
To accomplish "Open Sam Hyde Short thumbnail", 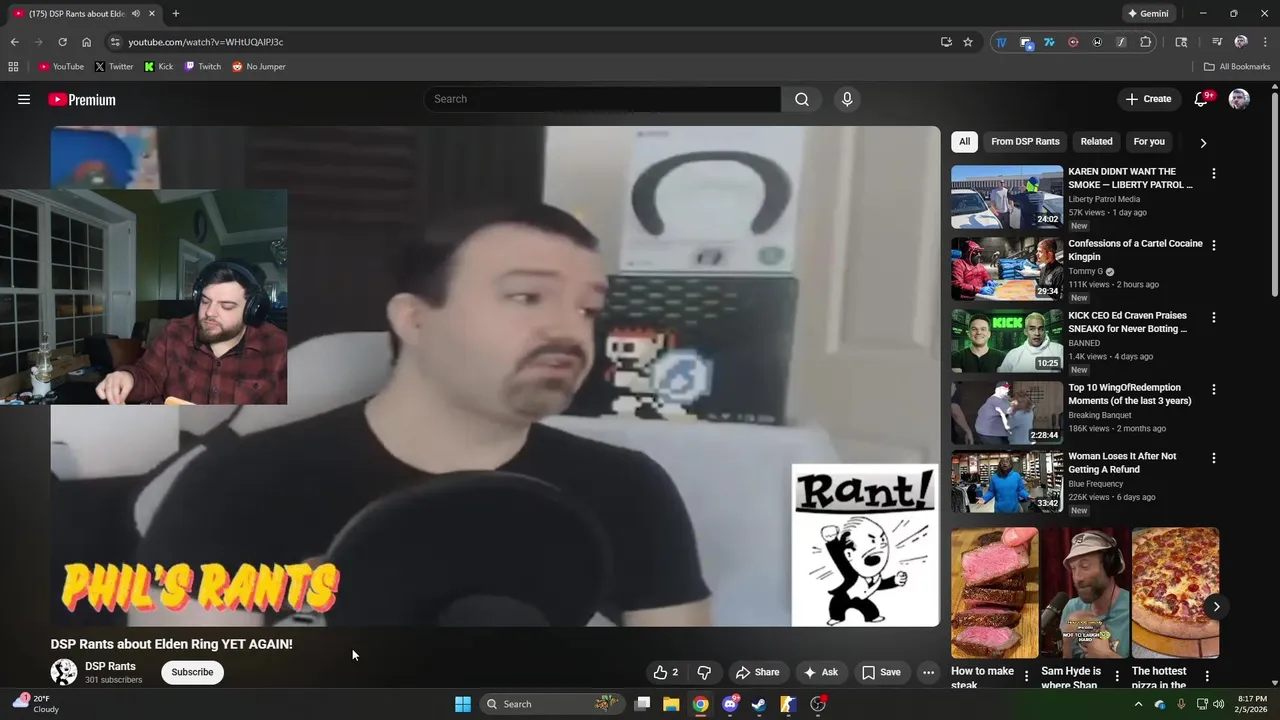I will [x=1085, y=593].
